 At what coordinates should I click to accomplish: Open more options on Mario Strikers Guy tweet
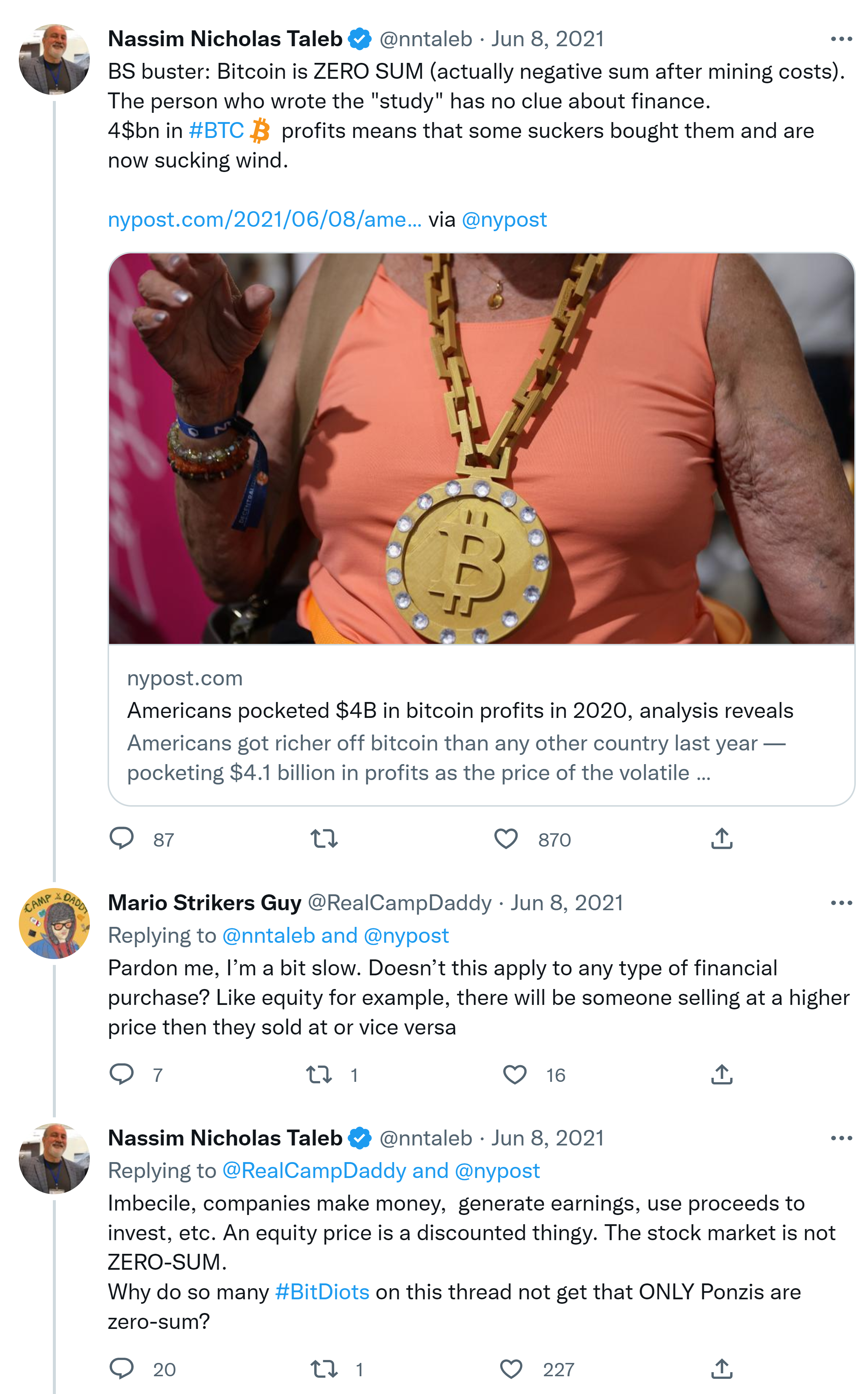841,903
